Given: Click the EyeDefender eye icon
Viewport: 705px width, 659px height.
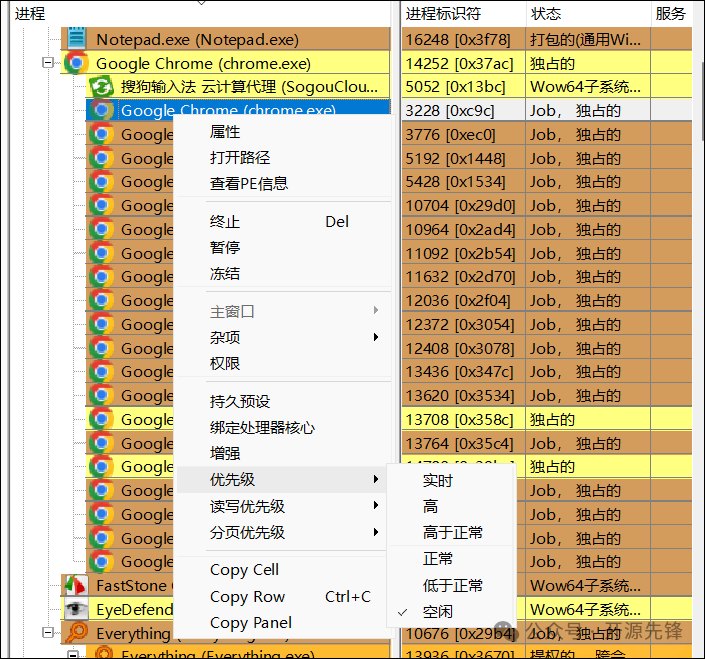Looking at the screenshot, I should tap(76, 609).
